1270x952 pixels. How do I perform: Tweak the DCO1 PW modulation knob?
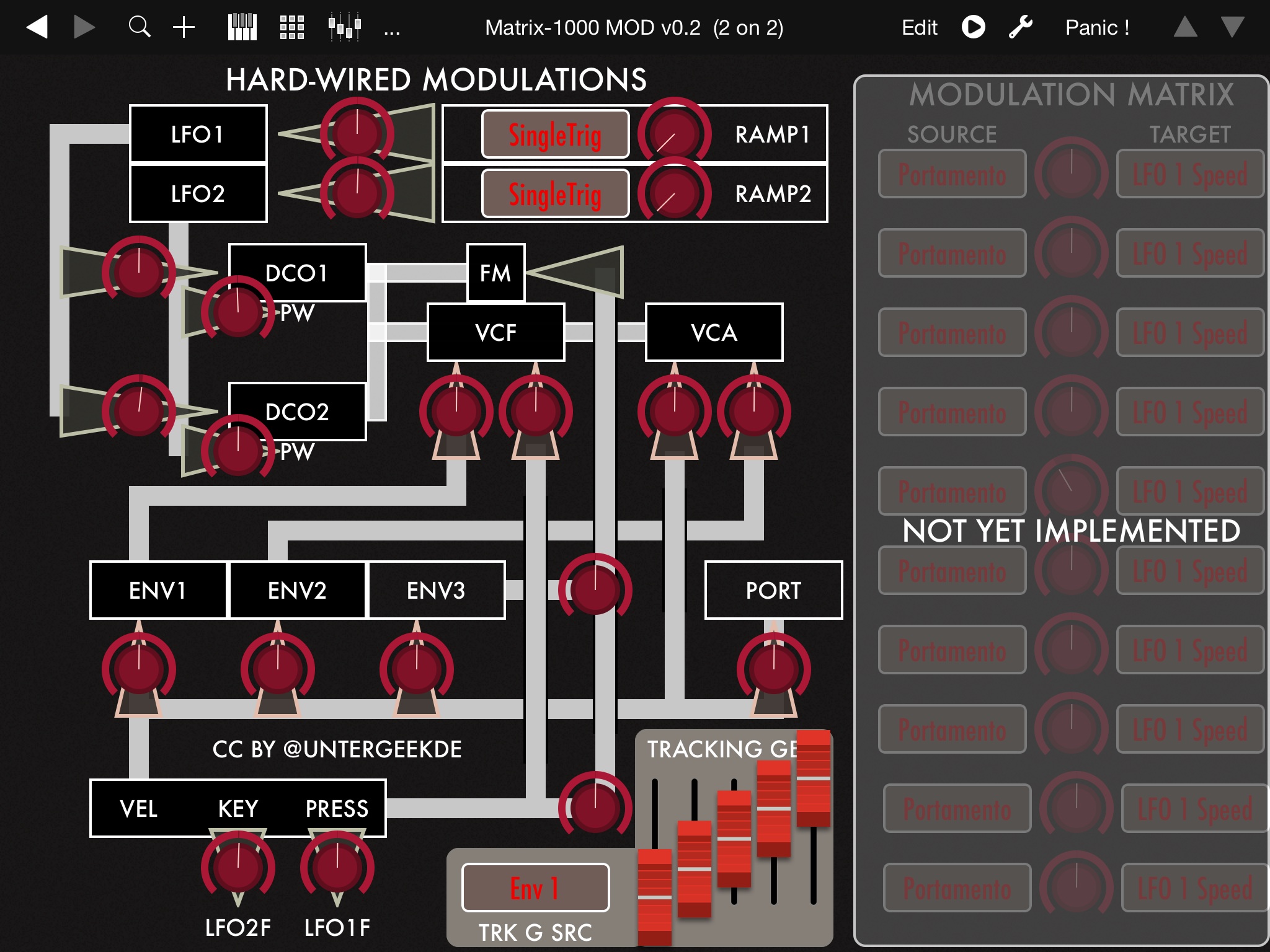click(238, 311)
